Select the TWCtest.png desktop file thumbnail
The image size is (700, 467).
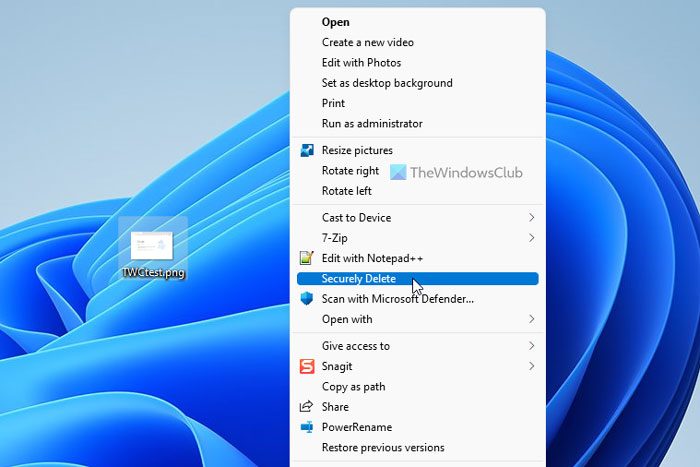coord(152,245)
